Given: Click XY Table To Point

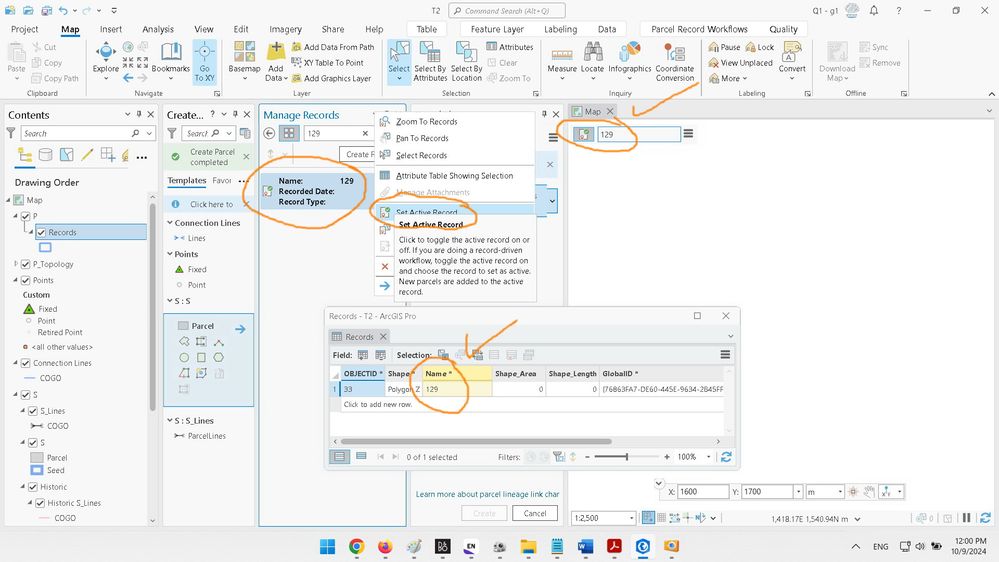Looking at the screenshot, I should pyautogui.click(x=327, y=62).
